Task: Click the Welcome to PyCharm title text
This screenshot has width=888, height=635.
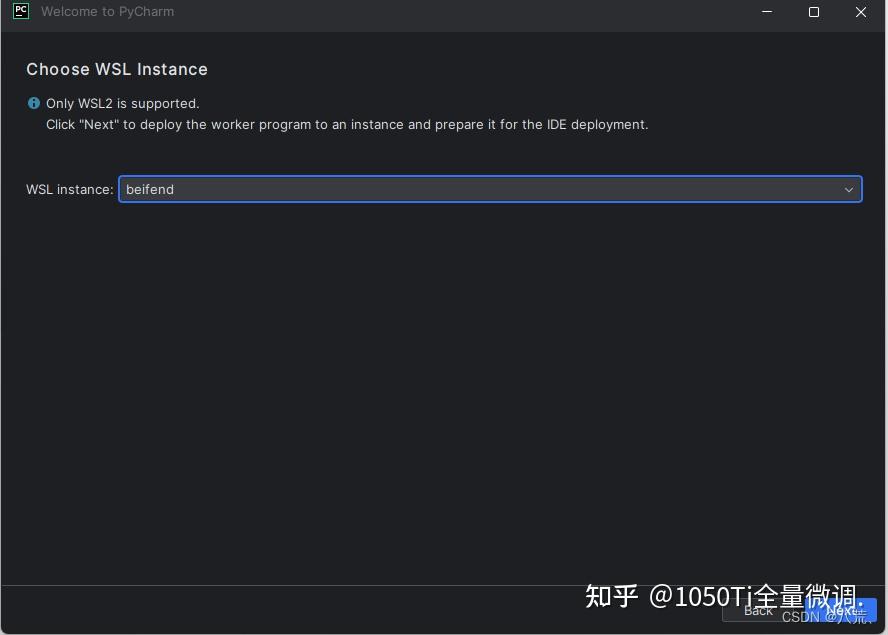Action: pyautogui.click(x=107, y=11)
